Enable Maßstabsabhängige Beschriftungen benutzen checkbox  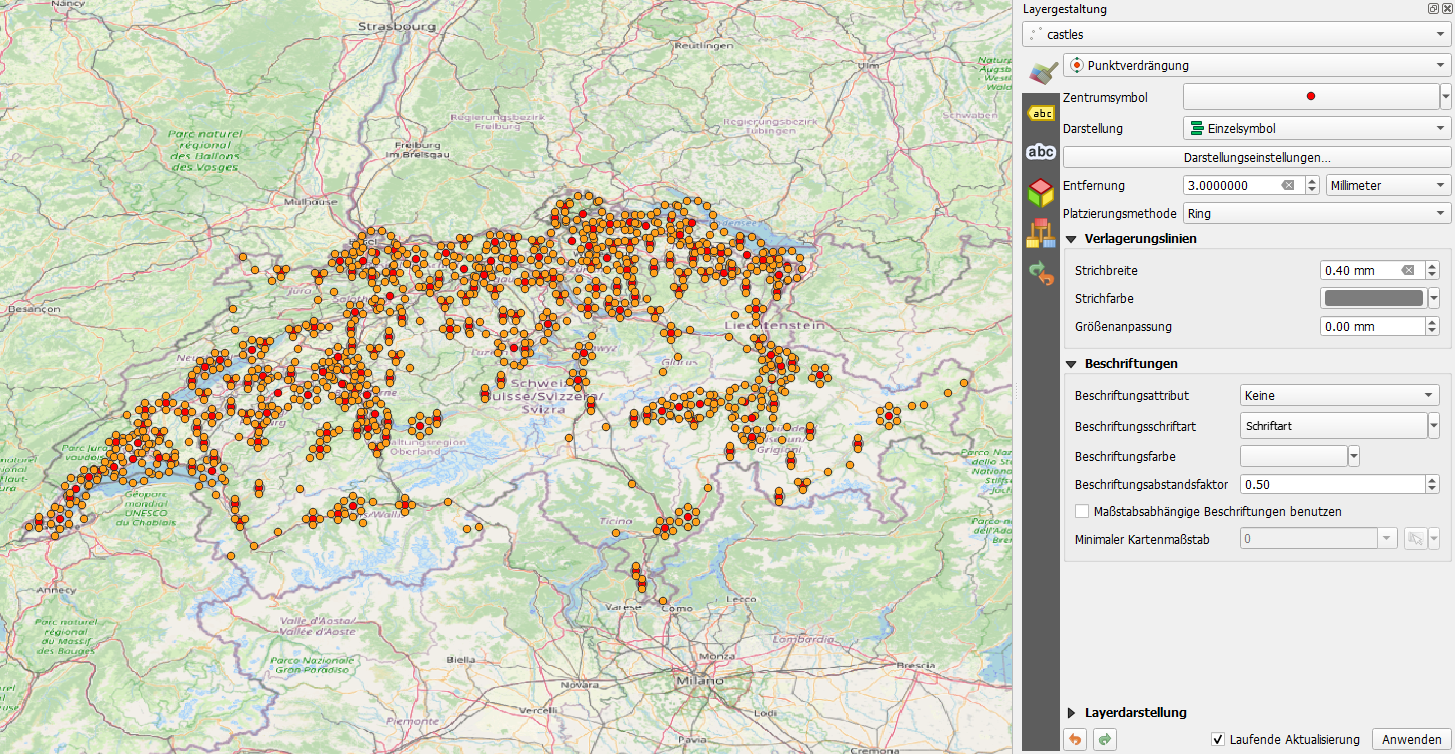pos(1082,511)
